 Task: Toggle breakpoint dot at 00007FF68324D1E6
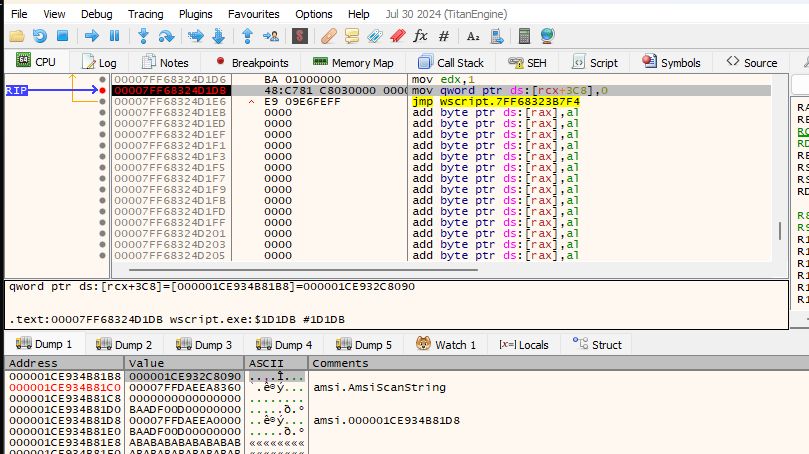[x=102, y=101]
